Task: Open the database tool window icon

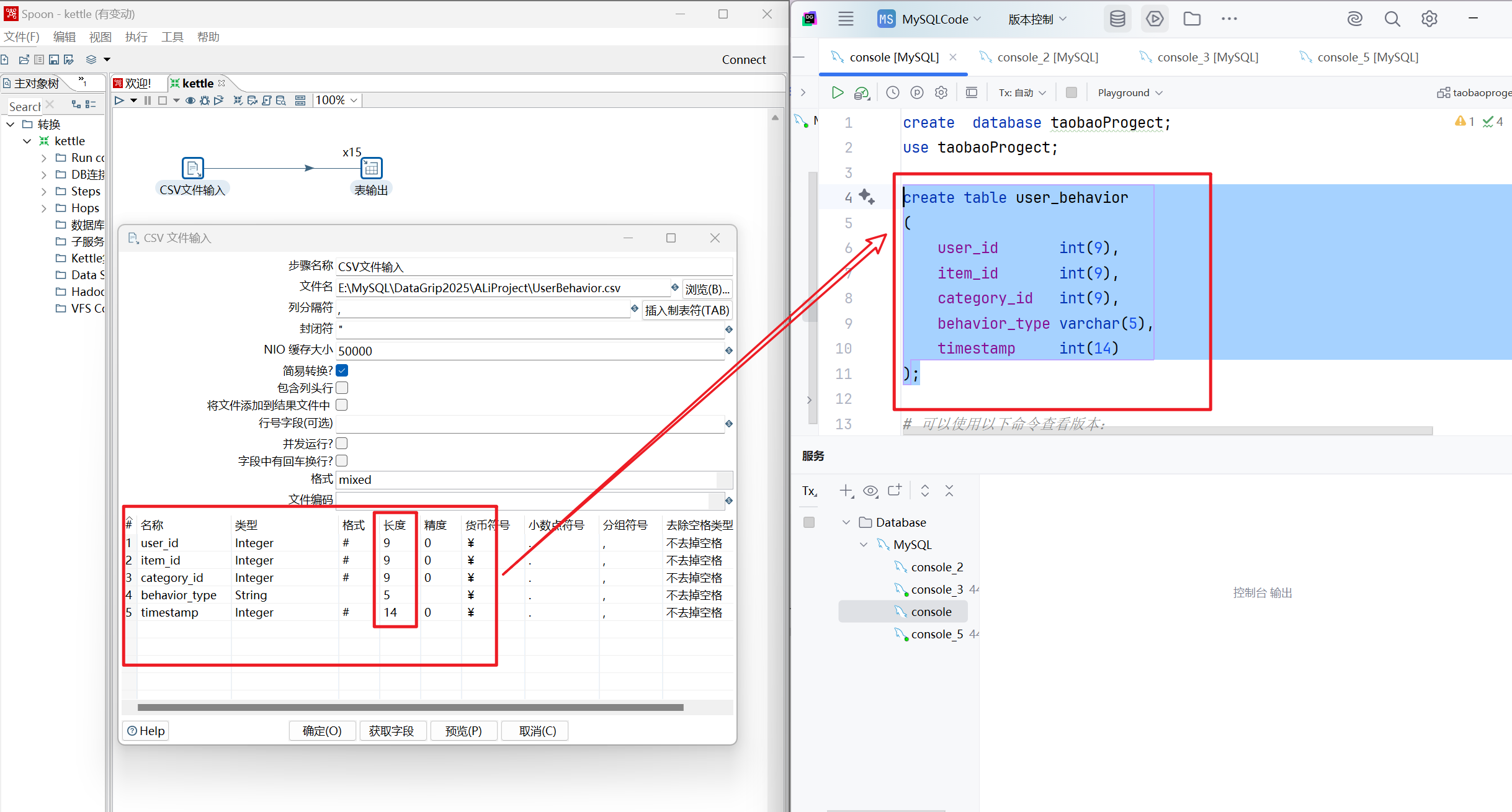Action: click(1117, 19)
